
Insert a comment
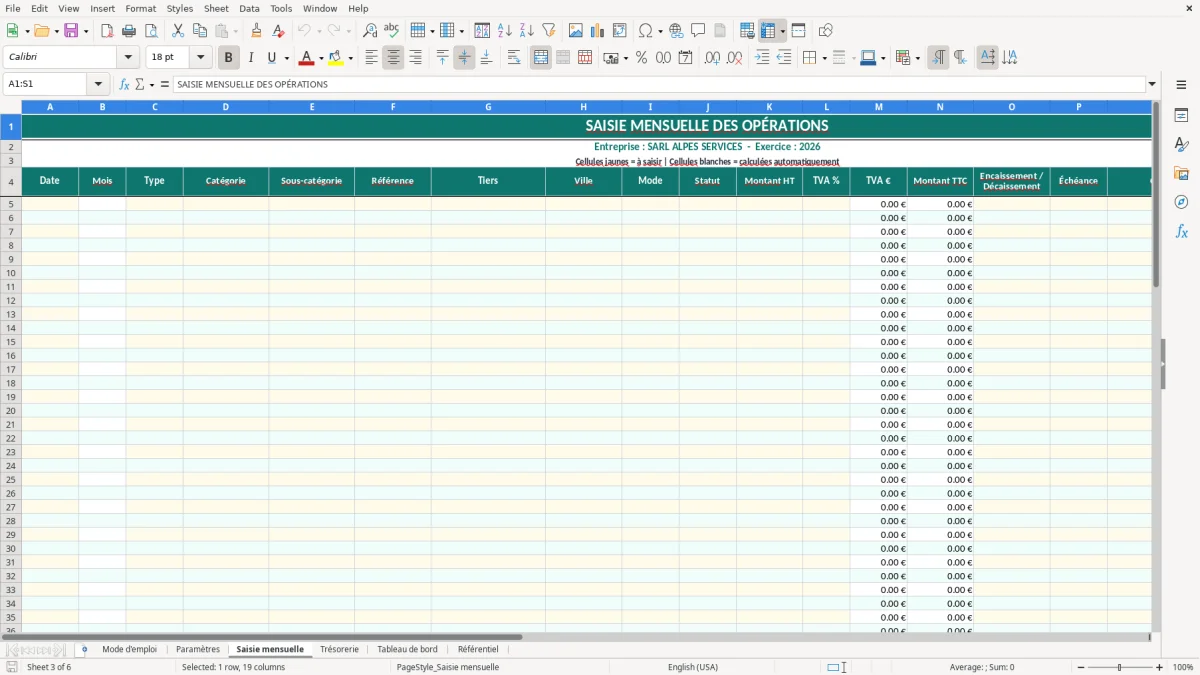click(698, 31)
